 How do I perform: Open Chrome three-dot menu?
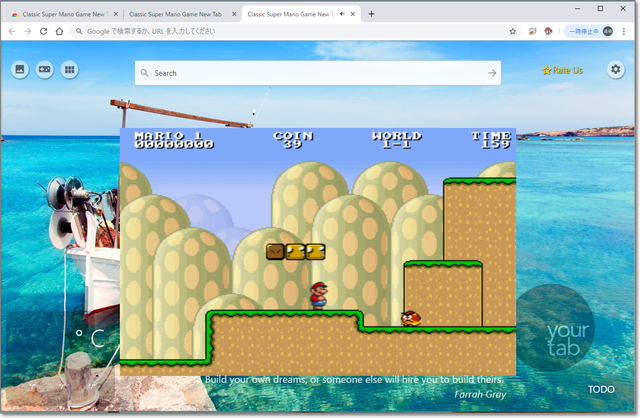click(x=626, y=31)
